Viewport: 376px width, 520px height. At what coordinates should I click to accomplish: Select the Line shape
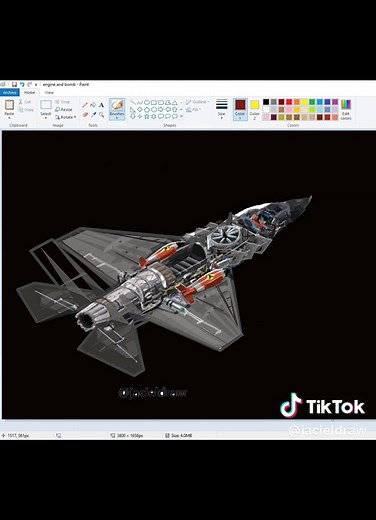click(133, 102)
